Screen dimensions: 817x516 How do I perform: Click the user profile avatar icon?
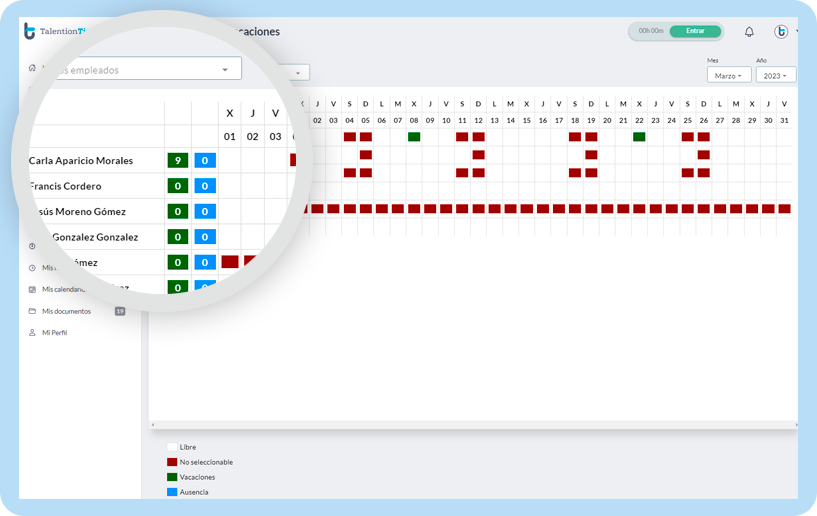click(x=780, y=32)
